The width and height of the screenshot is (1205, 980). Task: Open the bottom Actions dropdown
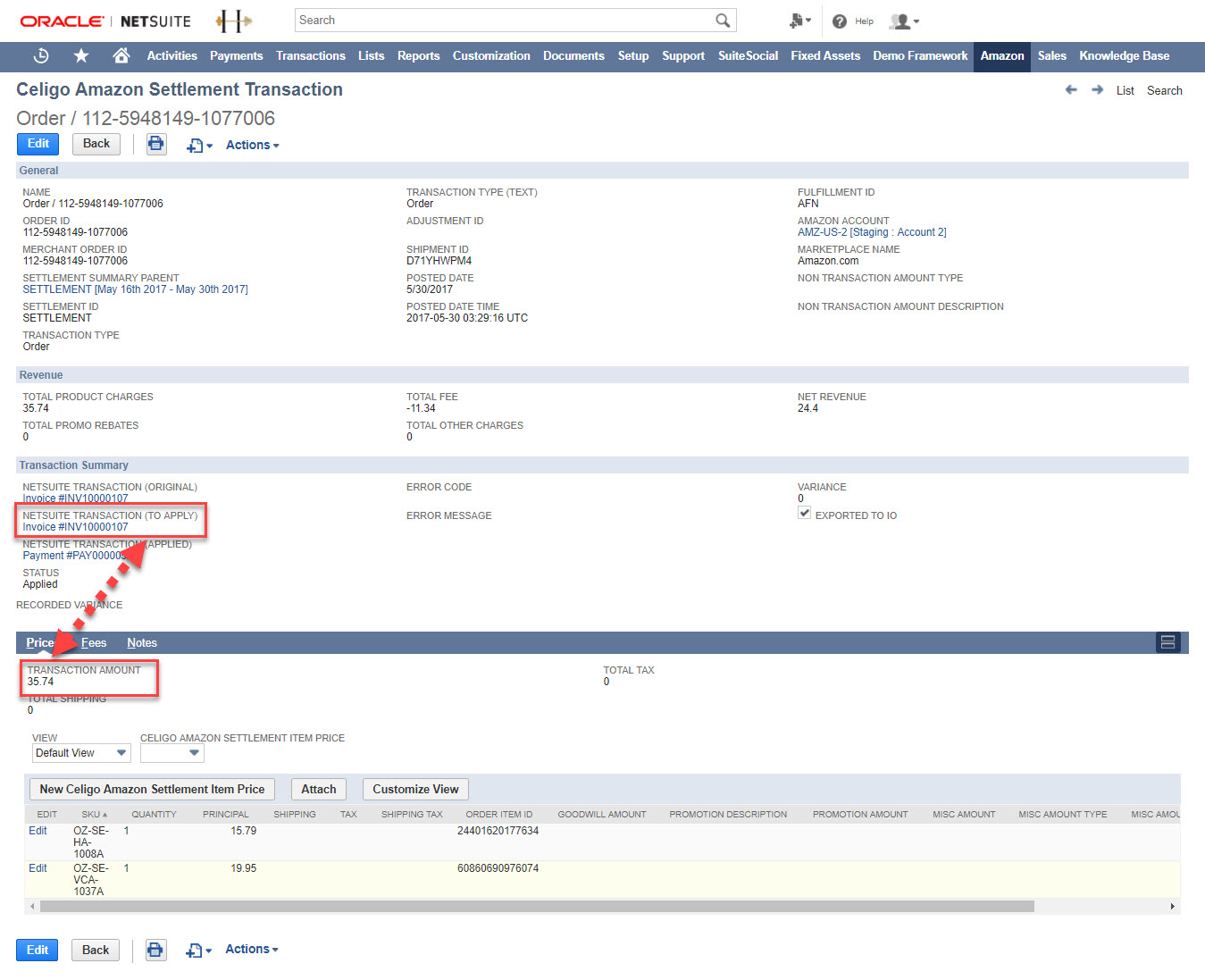[x=252, y=949]
